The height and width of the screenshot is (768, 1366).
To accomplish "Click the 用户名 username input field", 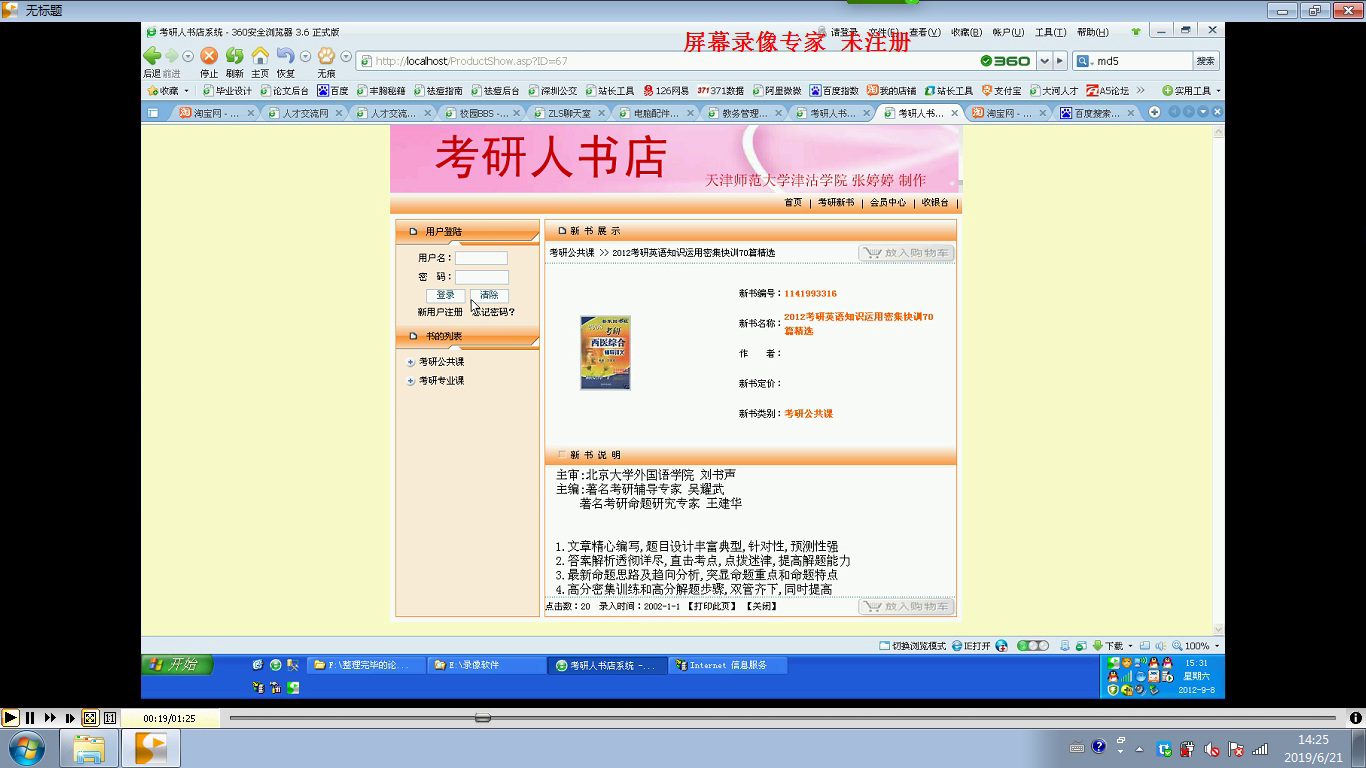I will [481, 258].
